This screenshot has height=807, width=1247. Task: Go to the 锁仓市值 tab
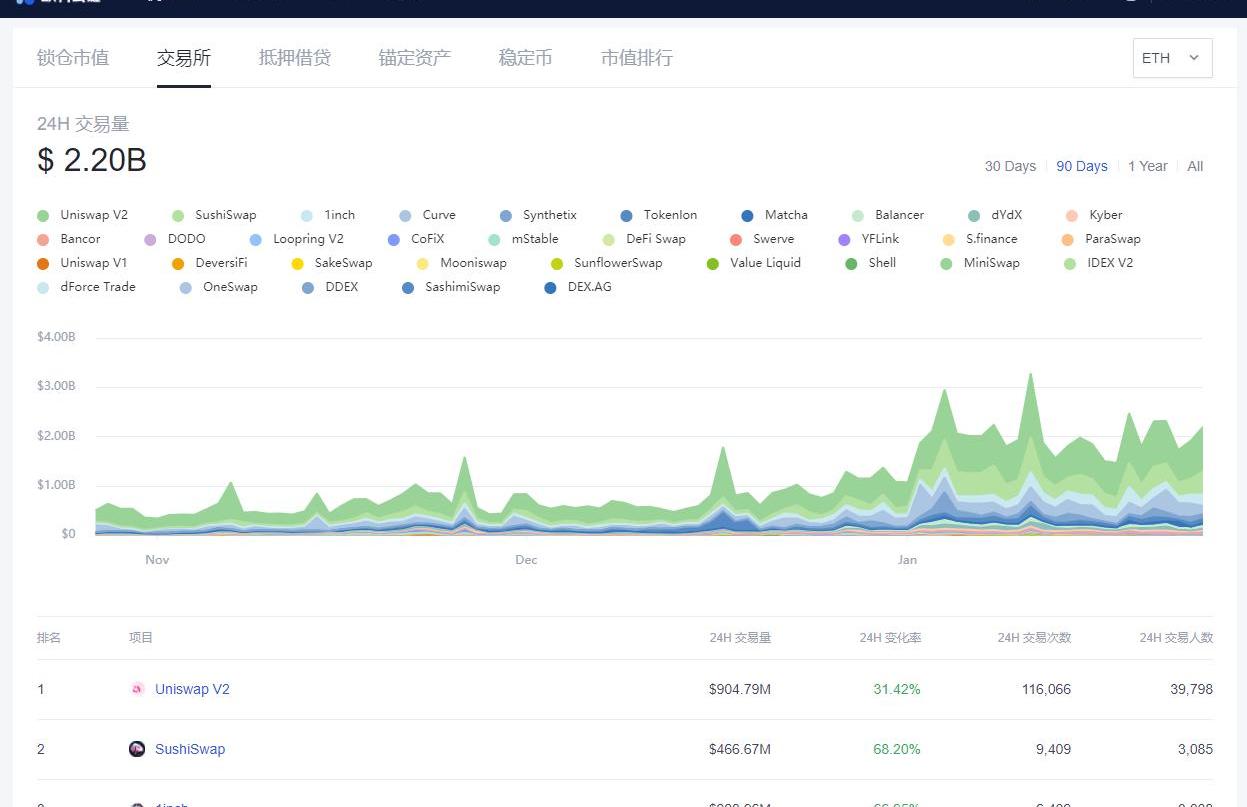tap(73, 58)
